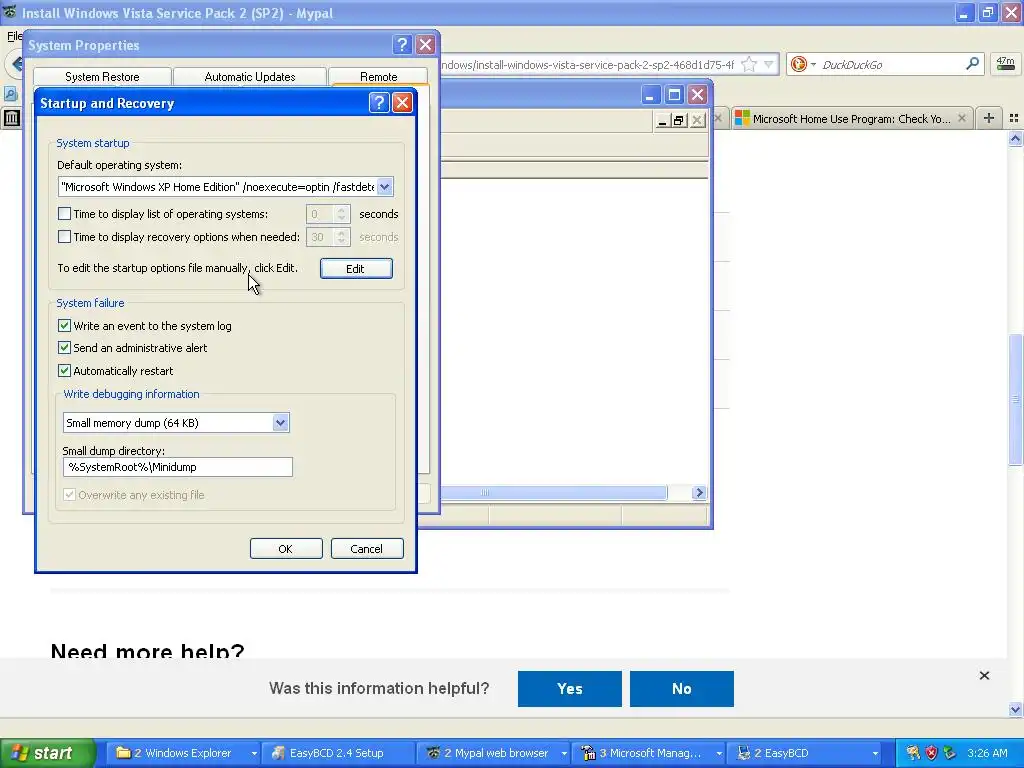Click the first system tray icon

click(913, 753)
